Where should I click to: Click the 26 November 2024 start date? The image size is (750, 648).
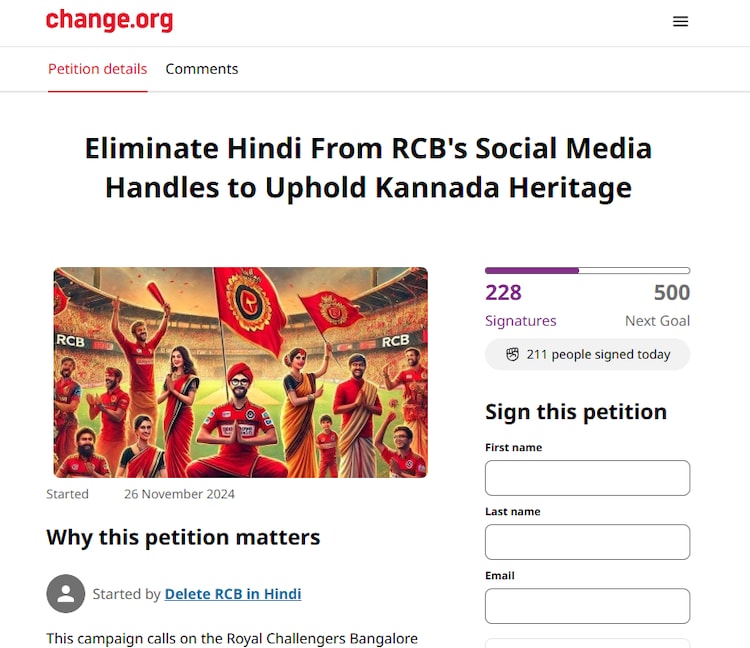(x=179, y=494)
